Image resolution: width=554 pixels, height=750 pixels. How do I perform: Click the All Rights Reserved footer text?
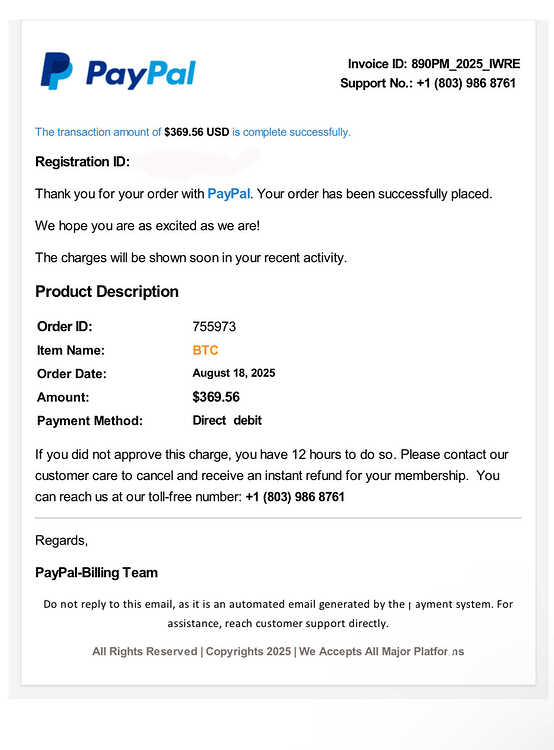click(144, 651)
